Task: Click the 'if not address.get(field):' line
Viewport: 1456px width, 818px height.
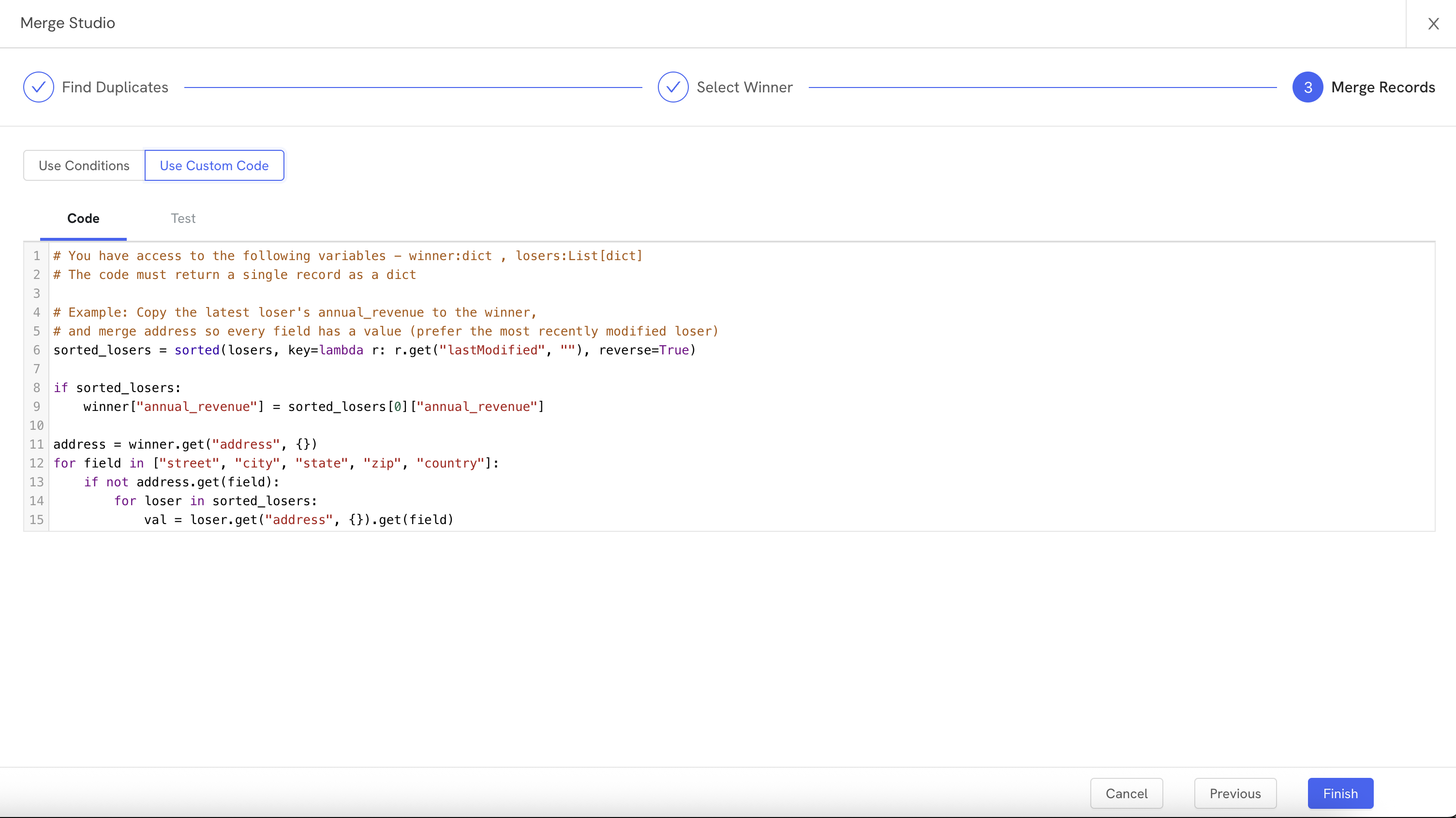Action: click(181, 482)
